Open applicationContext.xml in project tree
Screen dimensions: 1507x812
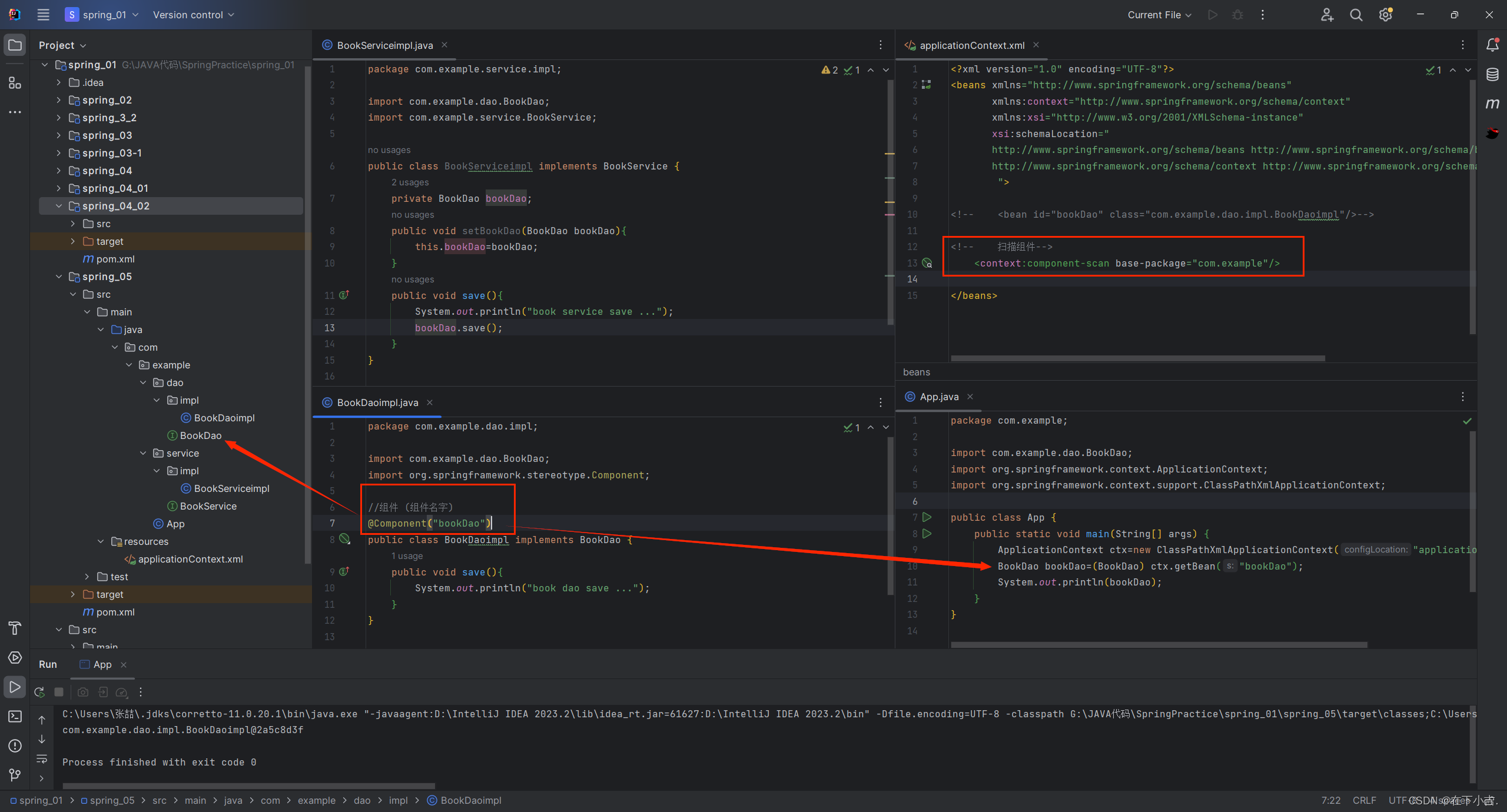[190, 559]
